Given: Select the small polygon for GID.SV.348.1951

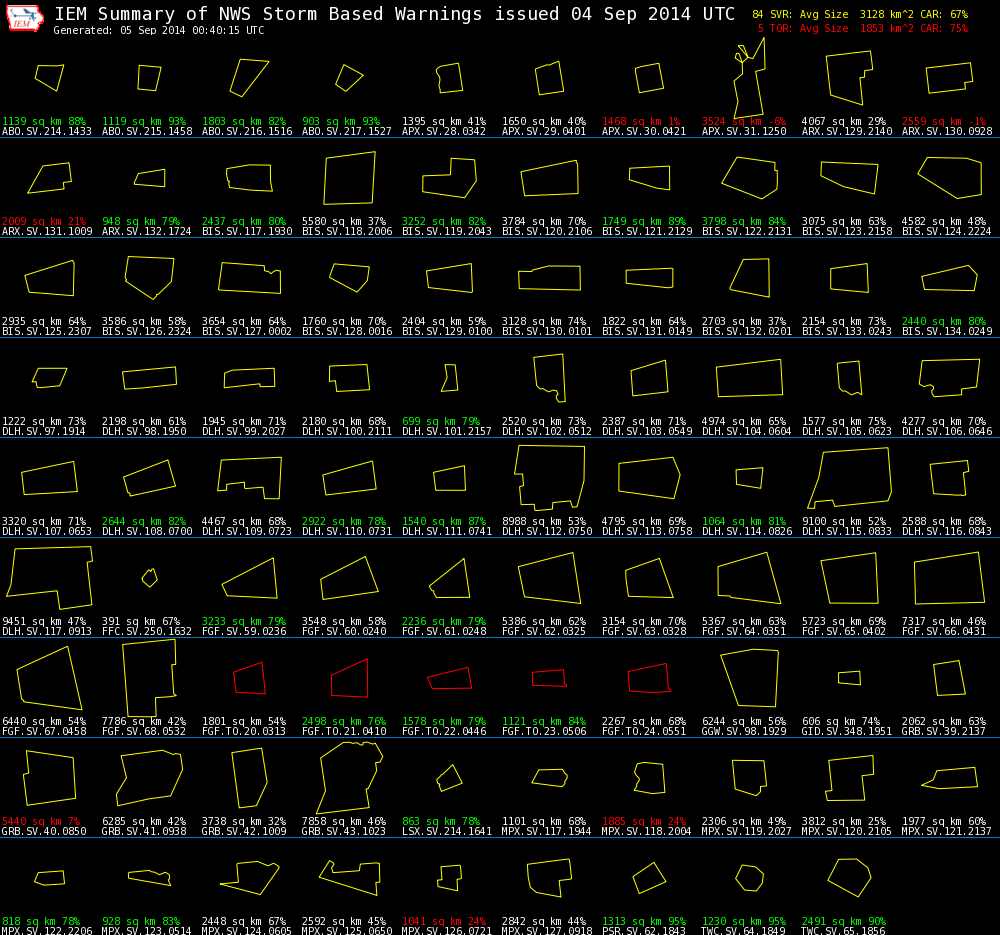Looking at the screenshot, I should [x=849, y=678].
